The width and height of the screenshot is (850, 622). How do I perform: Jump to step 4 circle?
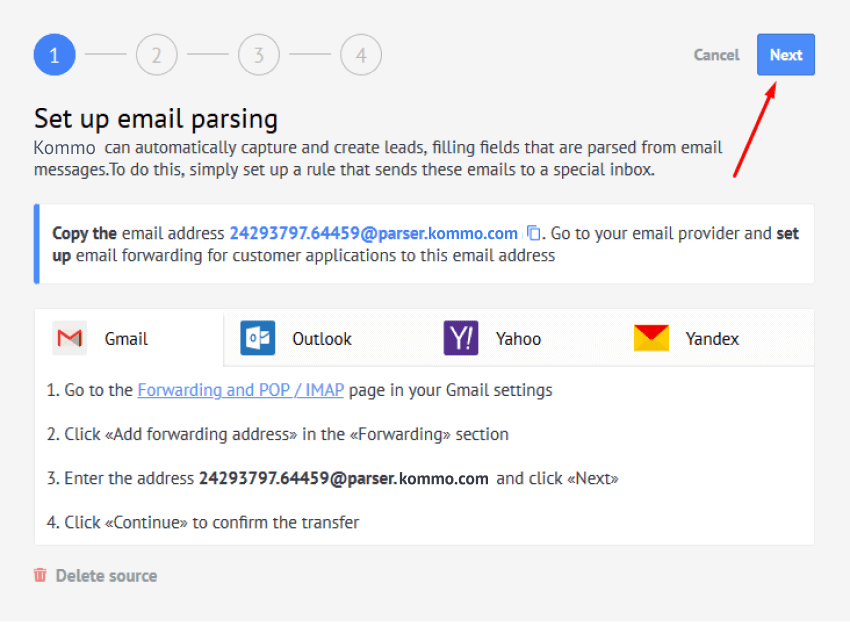pos(361,55)
